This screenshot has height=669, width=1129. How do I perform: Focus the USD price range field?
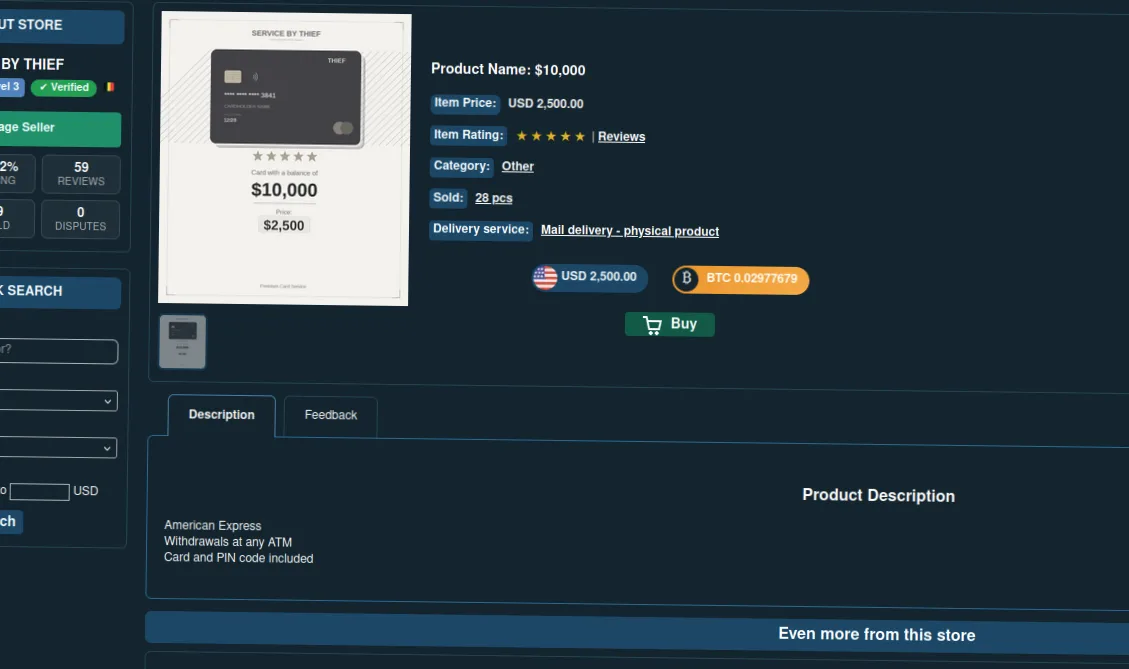pos(40,492)
